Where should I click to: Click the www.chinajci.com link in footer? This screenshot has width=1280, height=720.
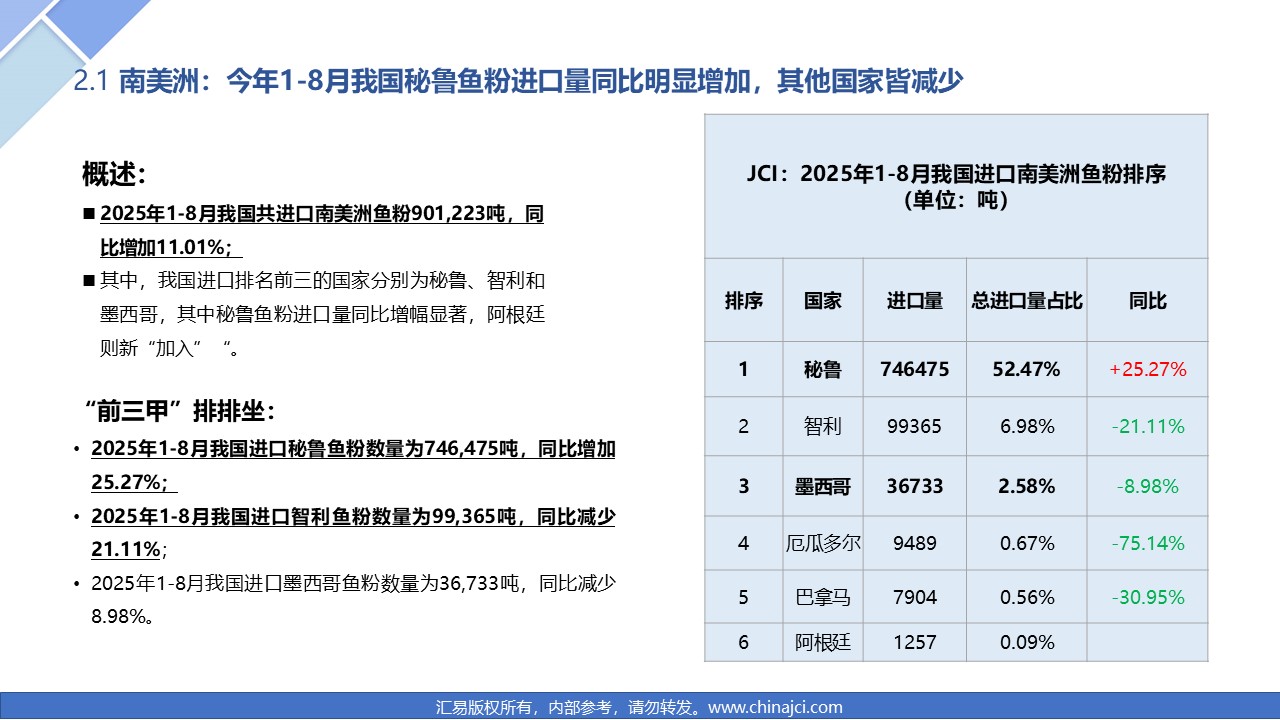point(775,707)
